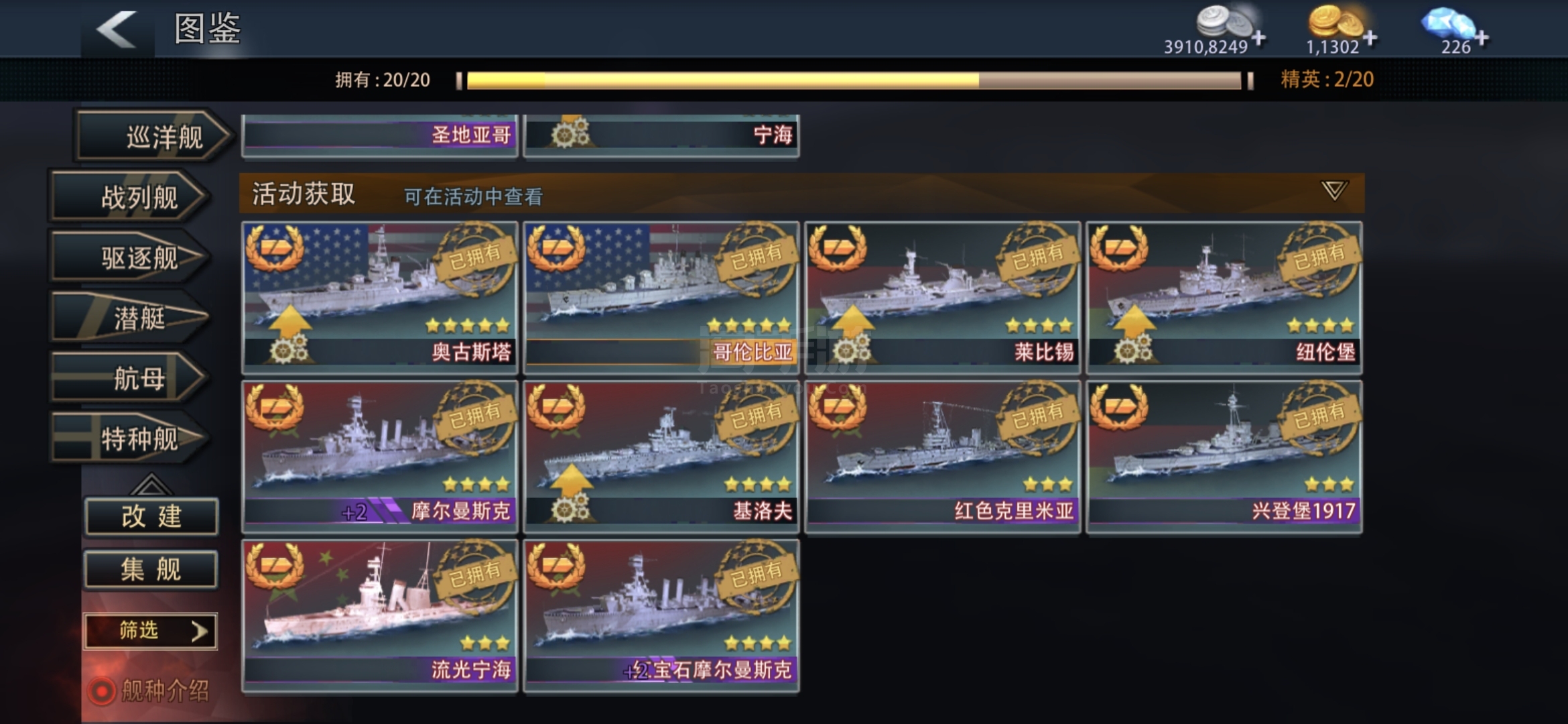Select the 航母 category tab
The image size is (1568, 724).
pyautogui.click(x=129, y=378)
